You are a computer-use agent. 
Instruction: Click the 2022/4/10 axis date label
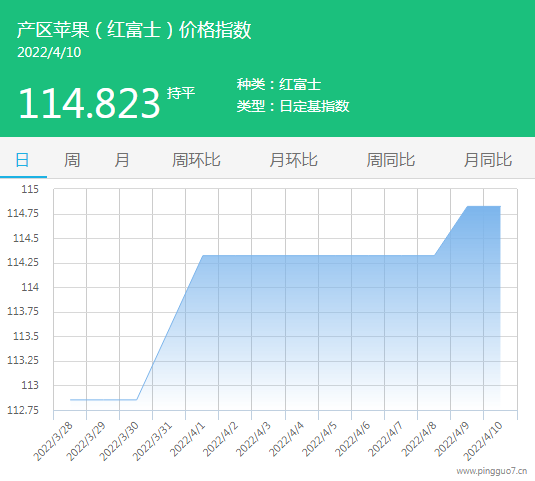click(483, 440)
